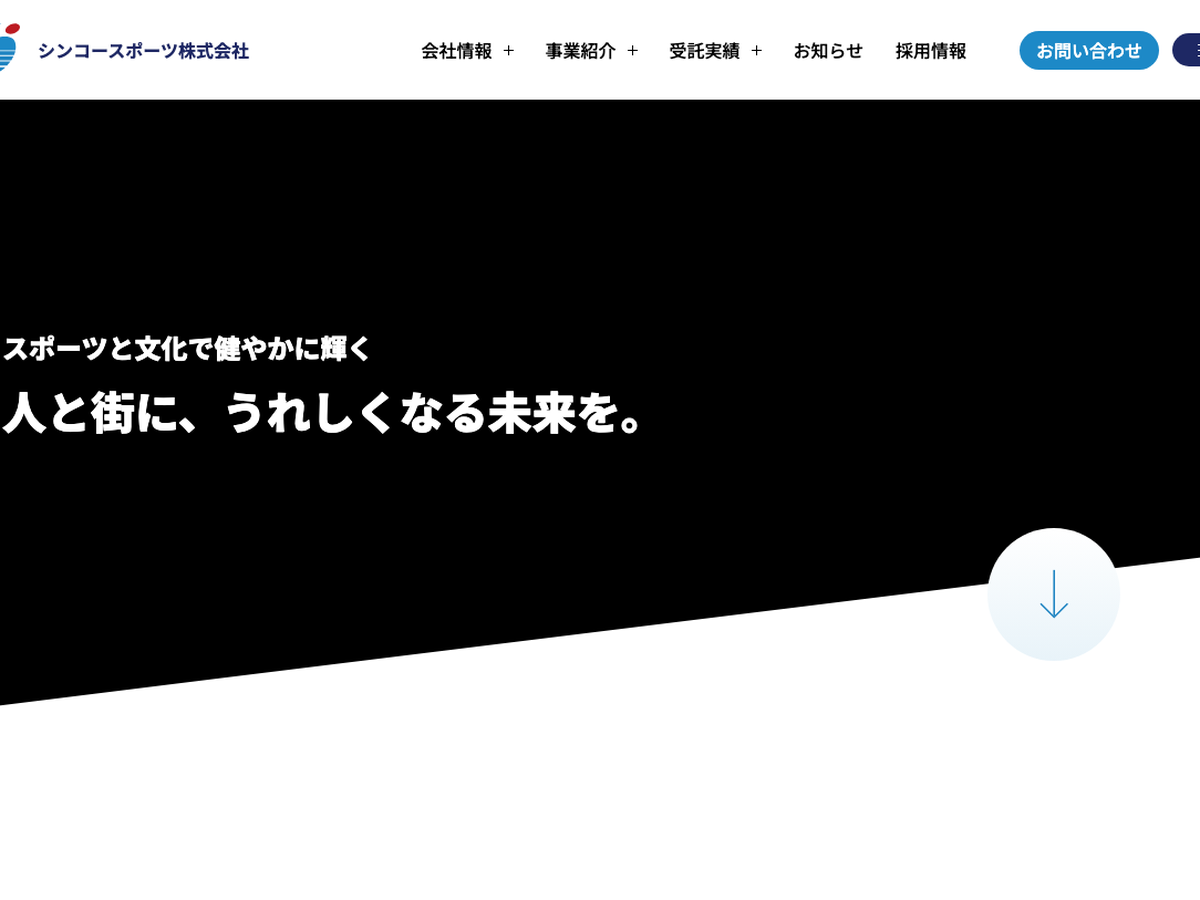Viewport: 1200px width, 900px height.
Task: Click the シンコースポーツ株式会社 company name
Action: [x=143, y=51]
